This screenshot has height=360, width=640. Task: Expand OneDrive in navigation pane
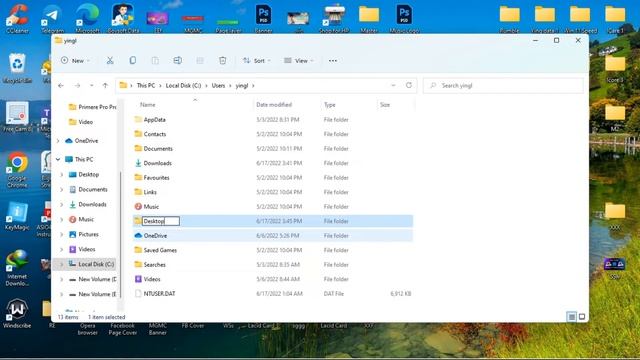tap(58, 141)
